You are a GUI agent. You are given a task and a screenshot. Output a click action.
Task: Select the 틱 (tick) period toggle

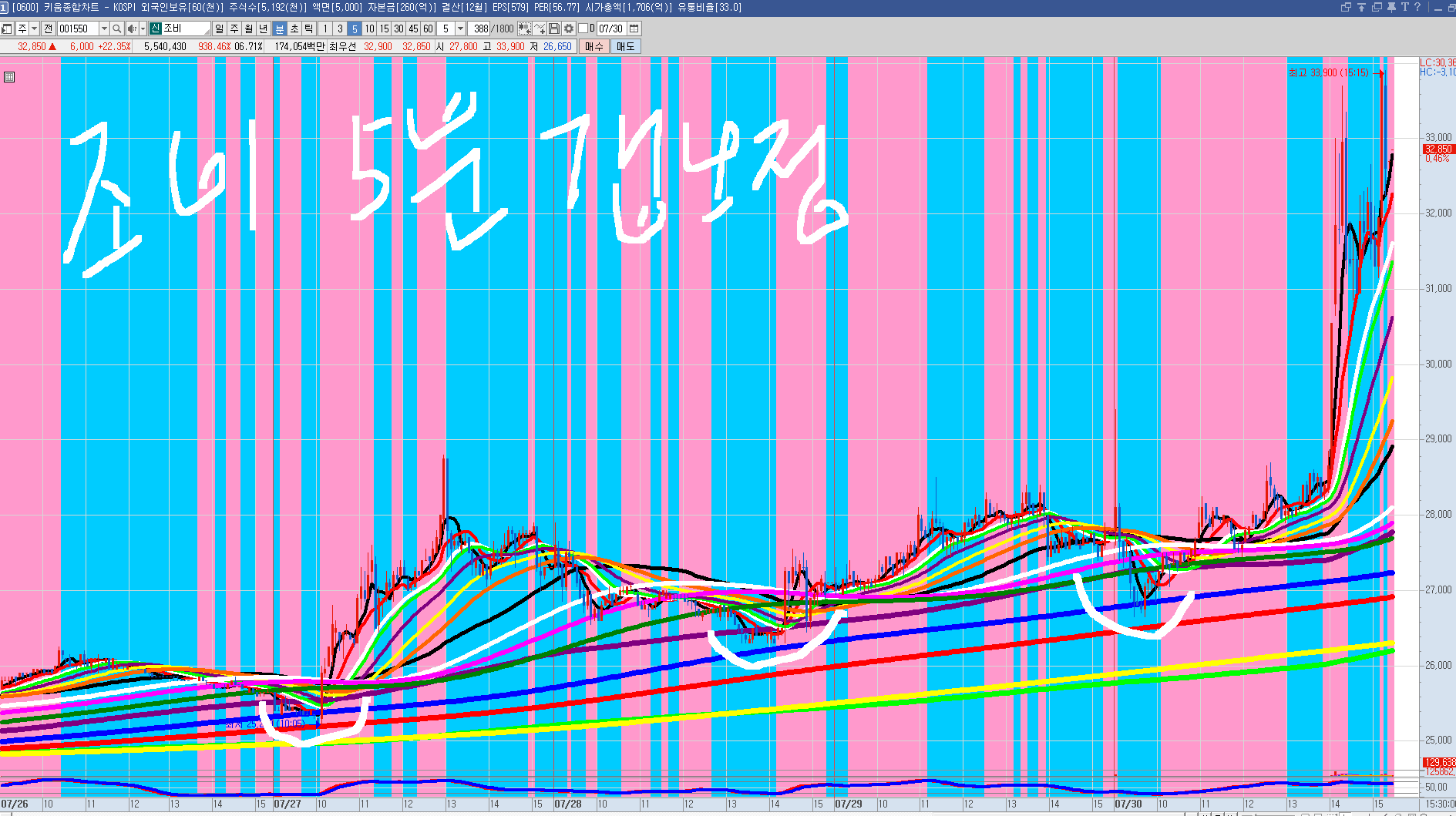pyautogui.click(x=309, y=29)
